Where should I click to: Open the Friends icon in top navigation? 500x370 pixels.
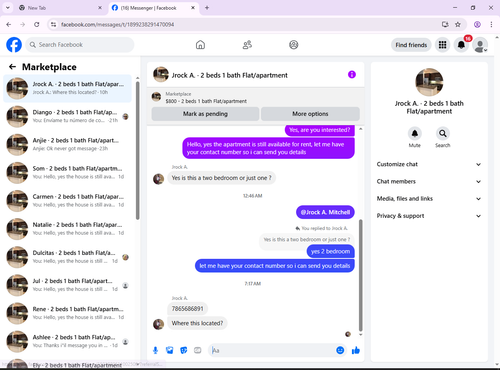[x=247, y=45]
